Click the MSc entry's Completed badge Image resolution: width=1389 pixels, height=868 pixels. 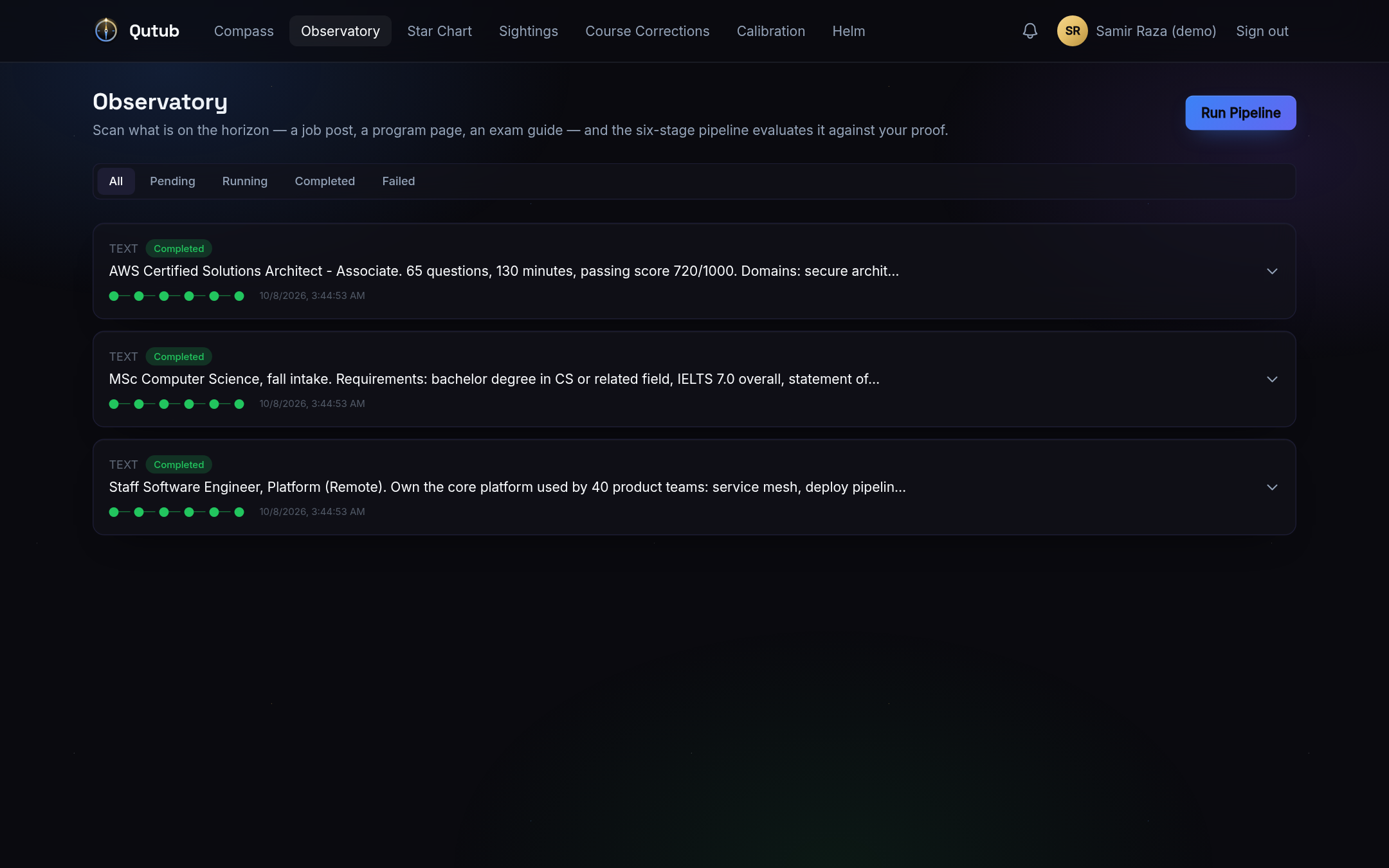[x=179, y=357]
